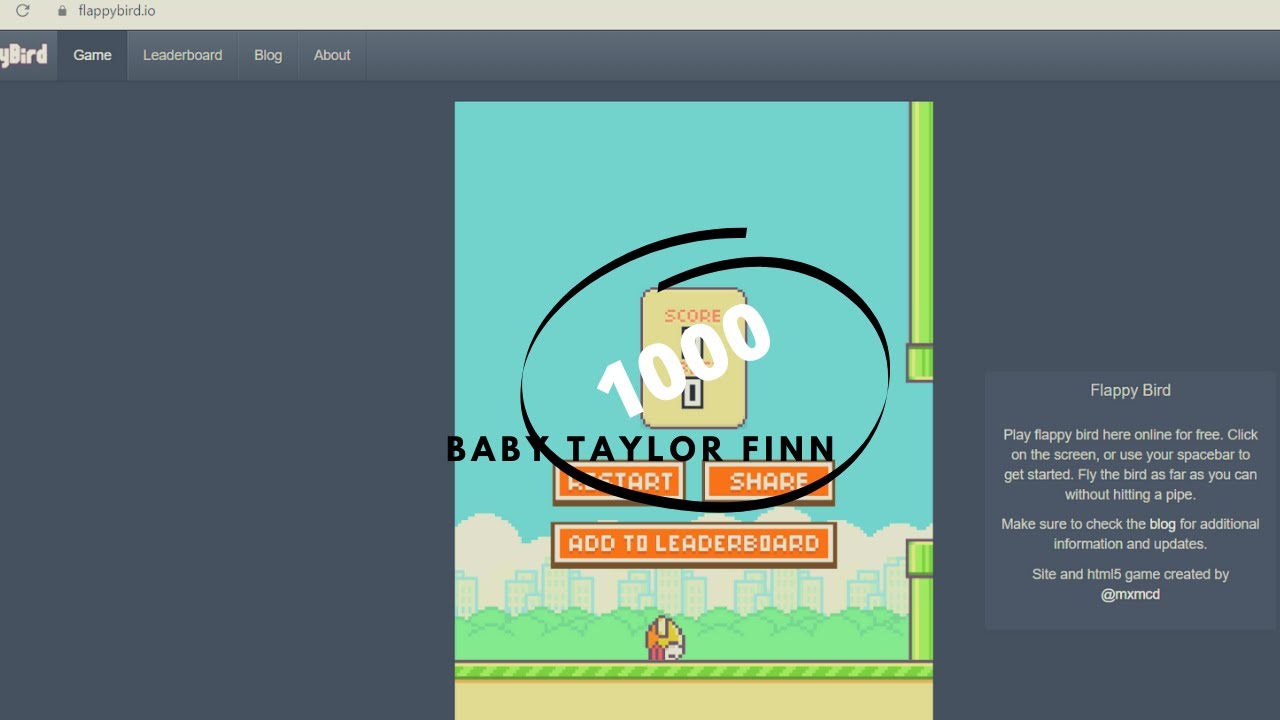Click the Score panel in the game
The image size is (1280, 720).
[x=694, y=357]
